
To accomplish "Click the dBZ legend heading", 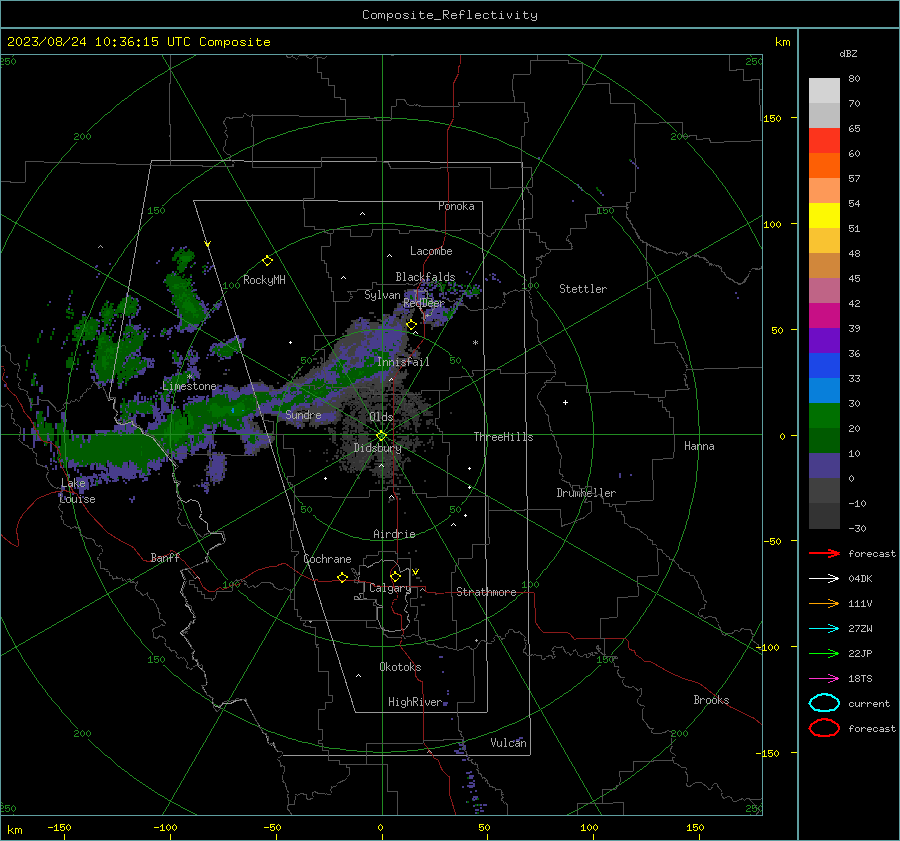I will 848,53.
